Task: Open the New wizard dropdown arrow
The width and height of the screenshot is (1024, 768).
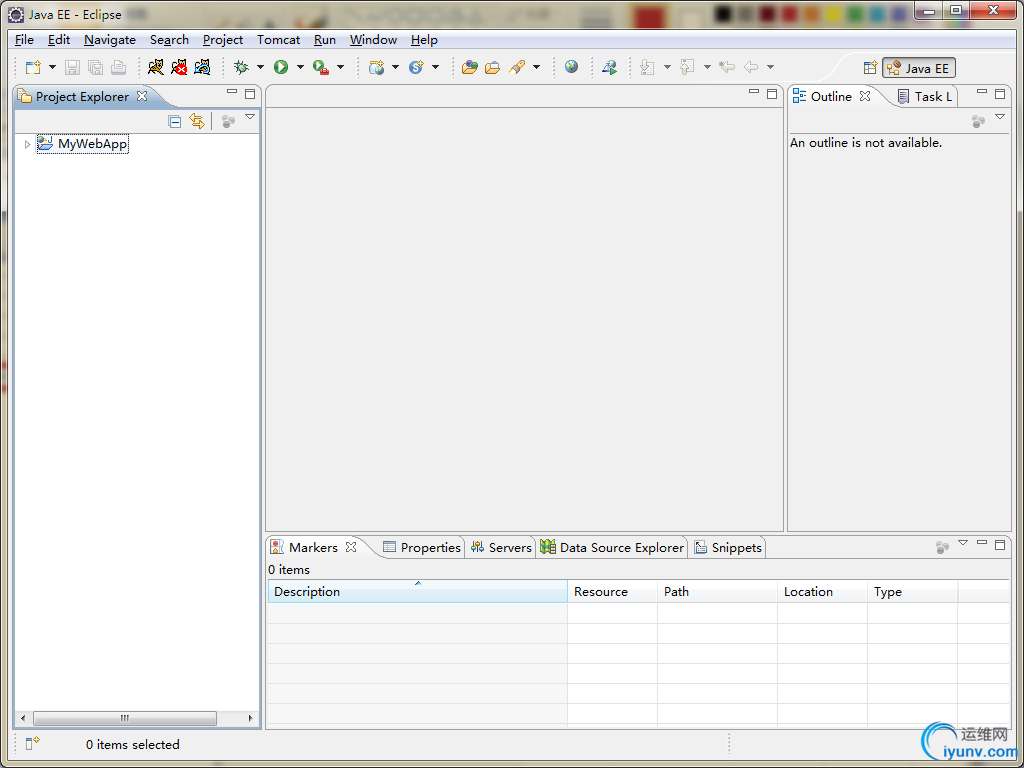Action: pos(52,67)
